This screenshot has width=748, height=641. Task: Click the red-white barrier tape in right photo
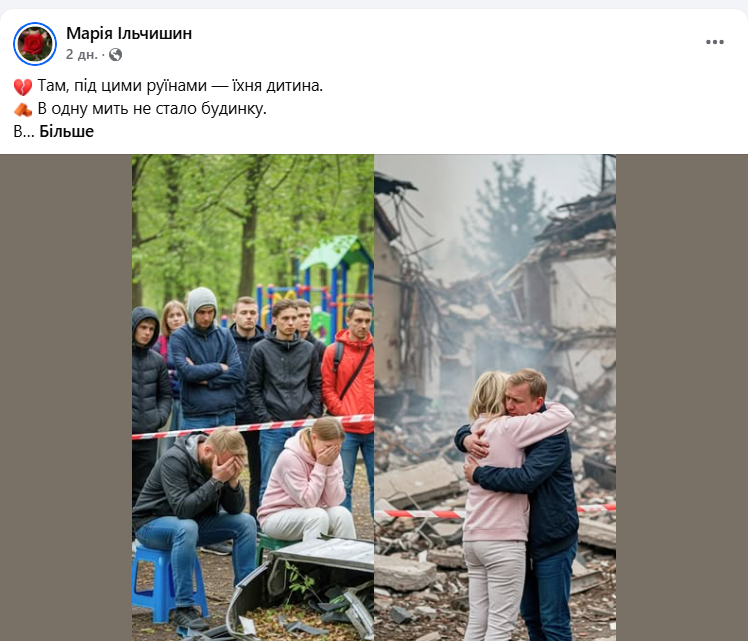(x=420, y=514)
